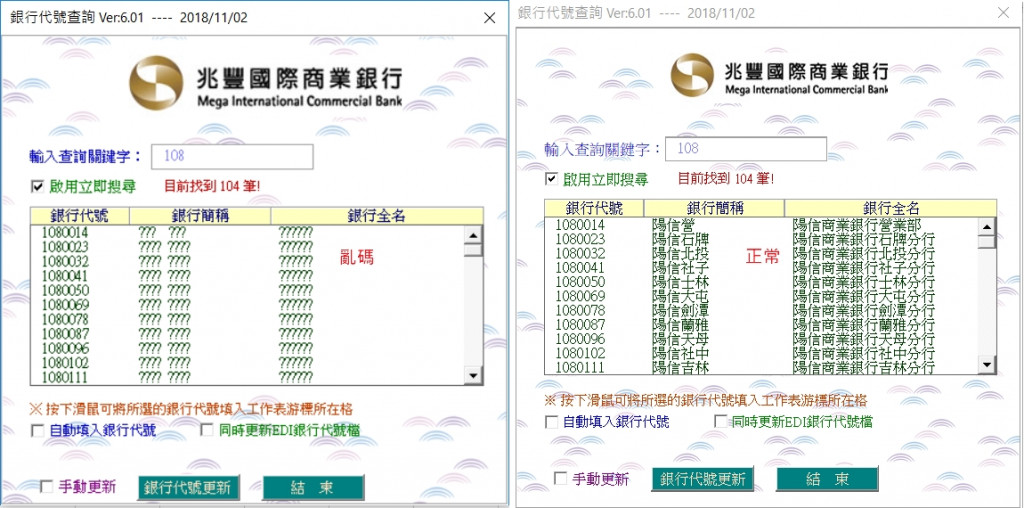The width and height of the screenshot is (1024, 508).
Task: Click Mega bank logo in left window
Action: tap(266, 84)
